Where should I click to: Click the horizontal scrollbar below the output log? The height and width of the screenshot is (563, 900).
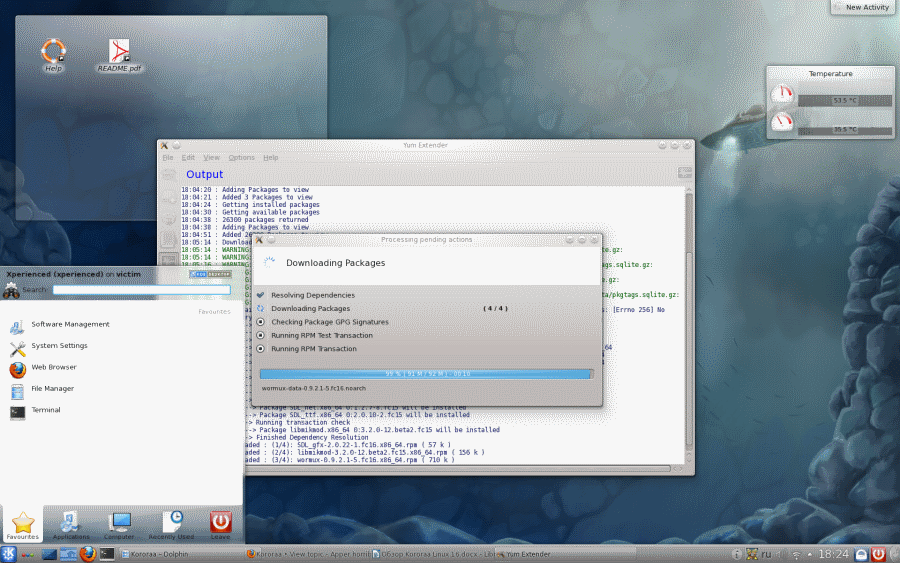pos(459,468)
